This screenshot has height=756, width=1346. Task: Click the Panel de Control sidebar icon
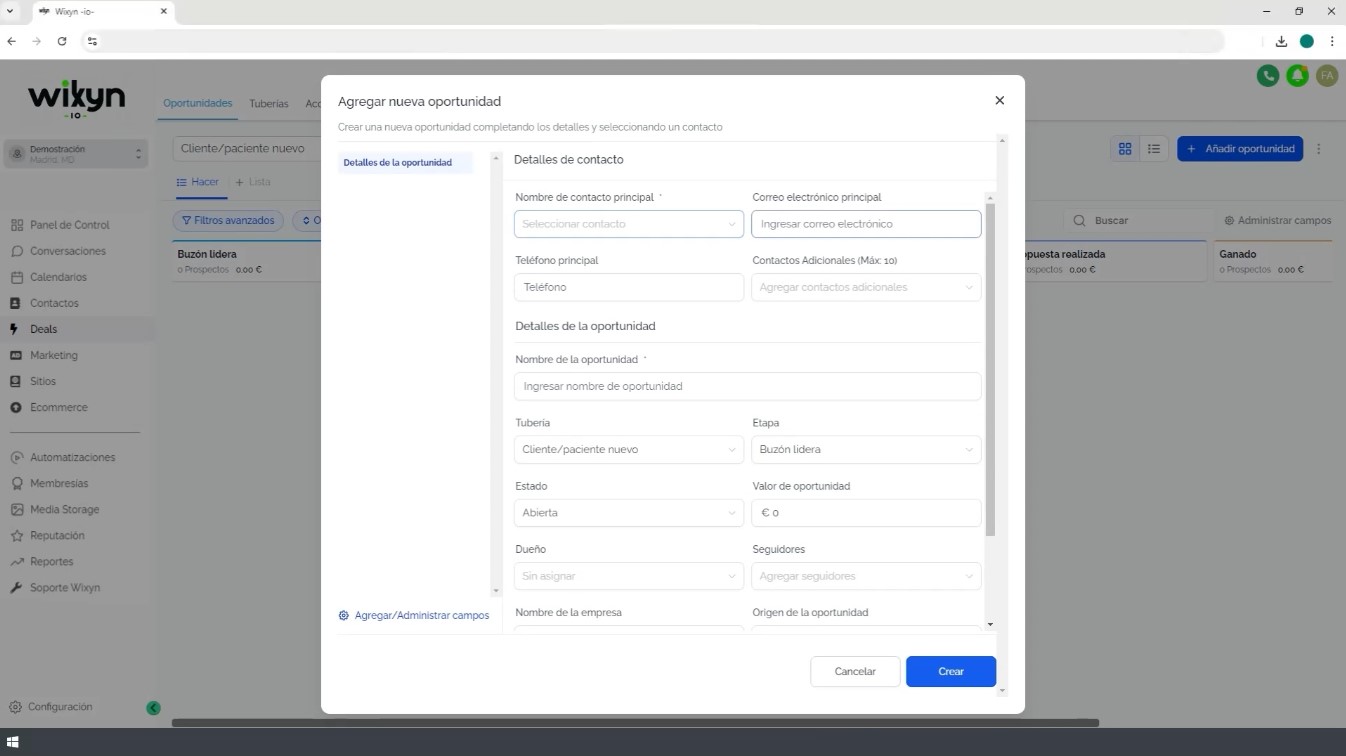tap(16, 225)
